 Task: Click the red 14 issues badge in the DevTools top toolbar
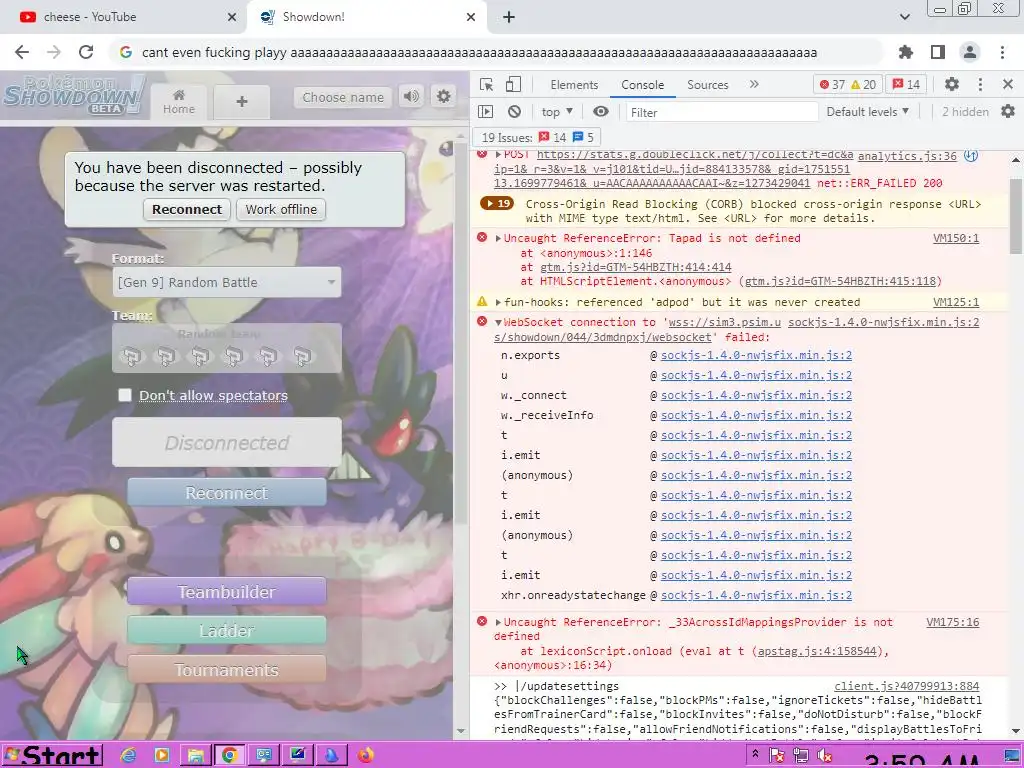click(x=906, y=85)
